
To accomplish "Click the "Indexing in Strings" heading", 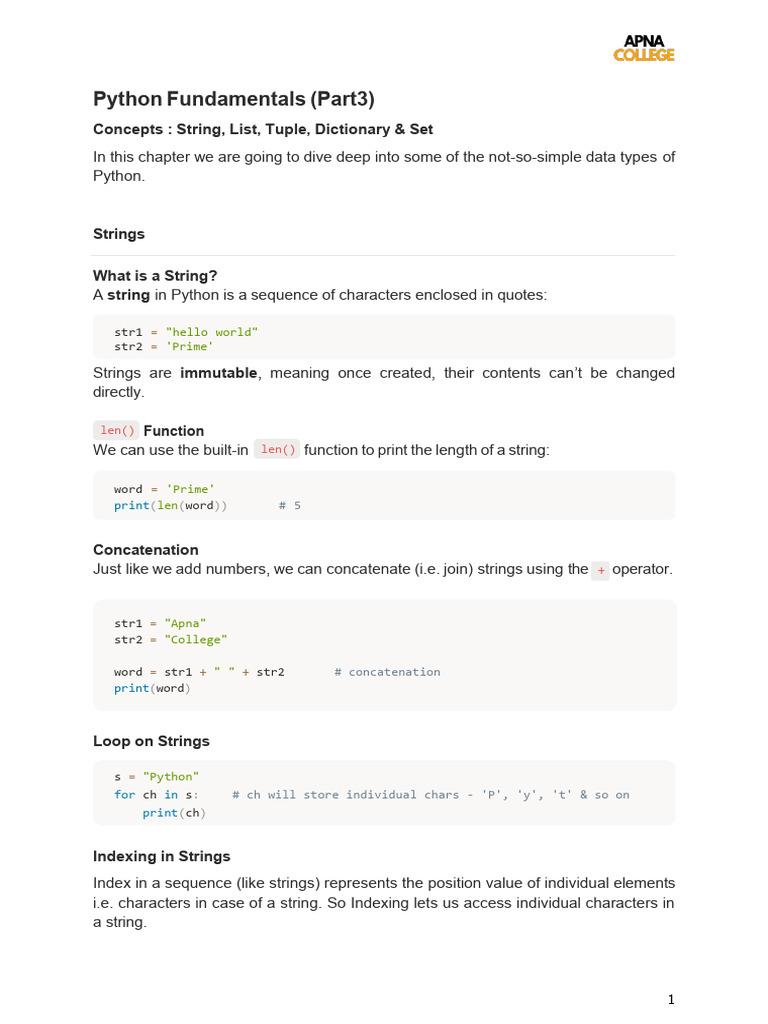I will click(x=161, y=856).
